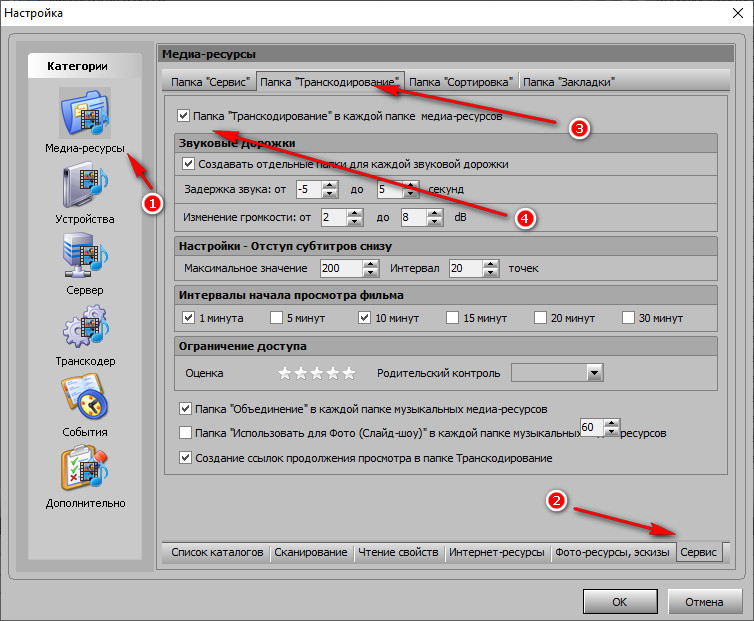This screenshot has height=621, width=754.
Task: Disable separate folders for each audio track
Action: (x=189, y=163)
